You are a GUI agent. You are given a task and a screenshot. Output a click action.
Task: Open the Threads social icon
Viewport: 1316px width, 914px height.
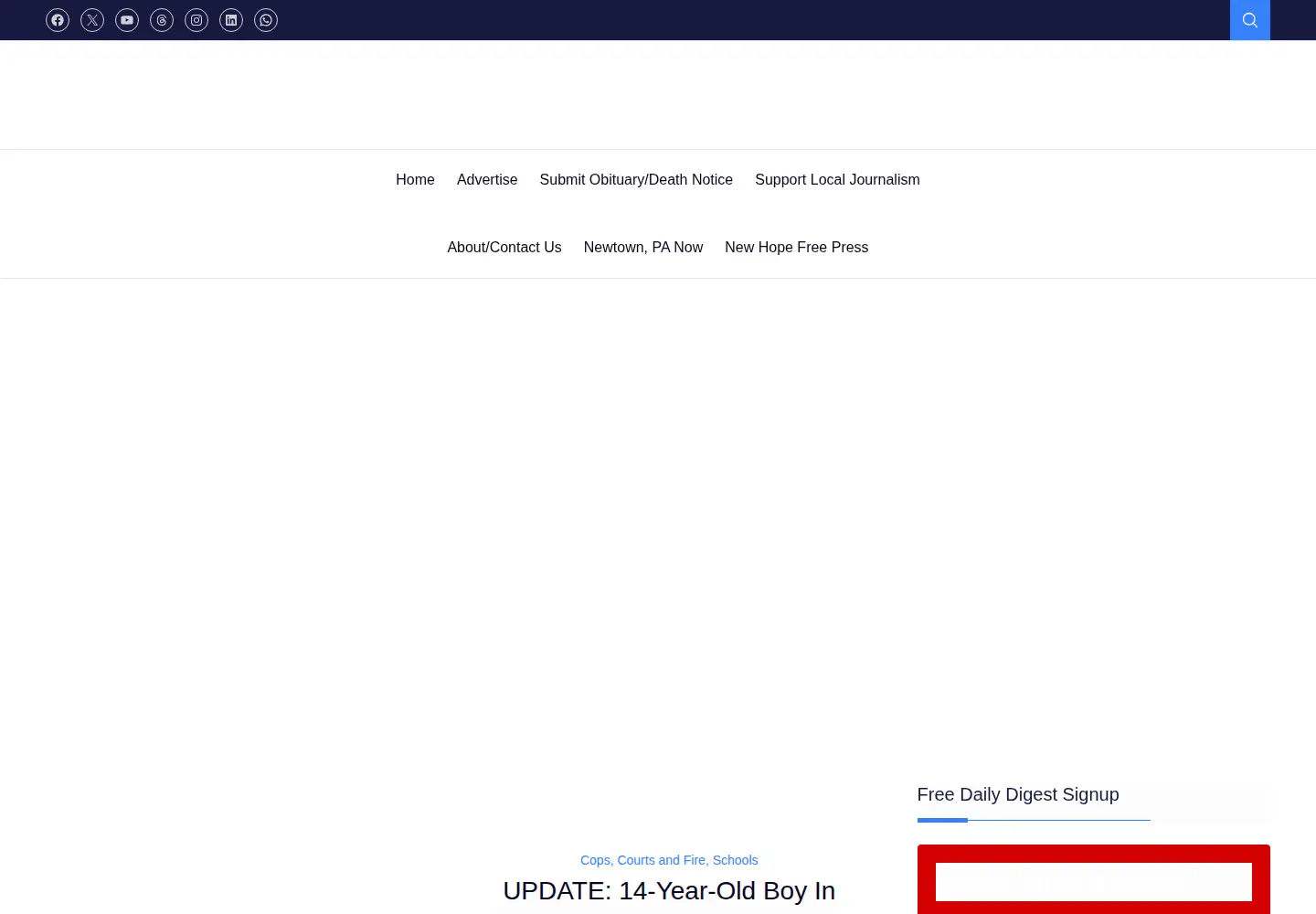(162, 20)
